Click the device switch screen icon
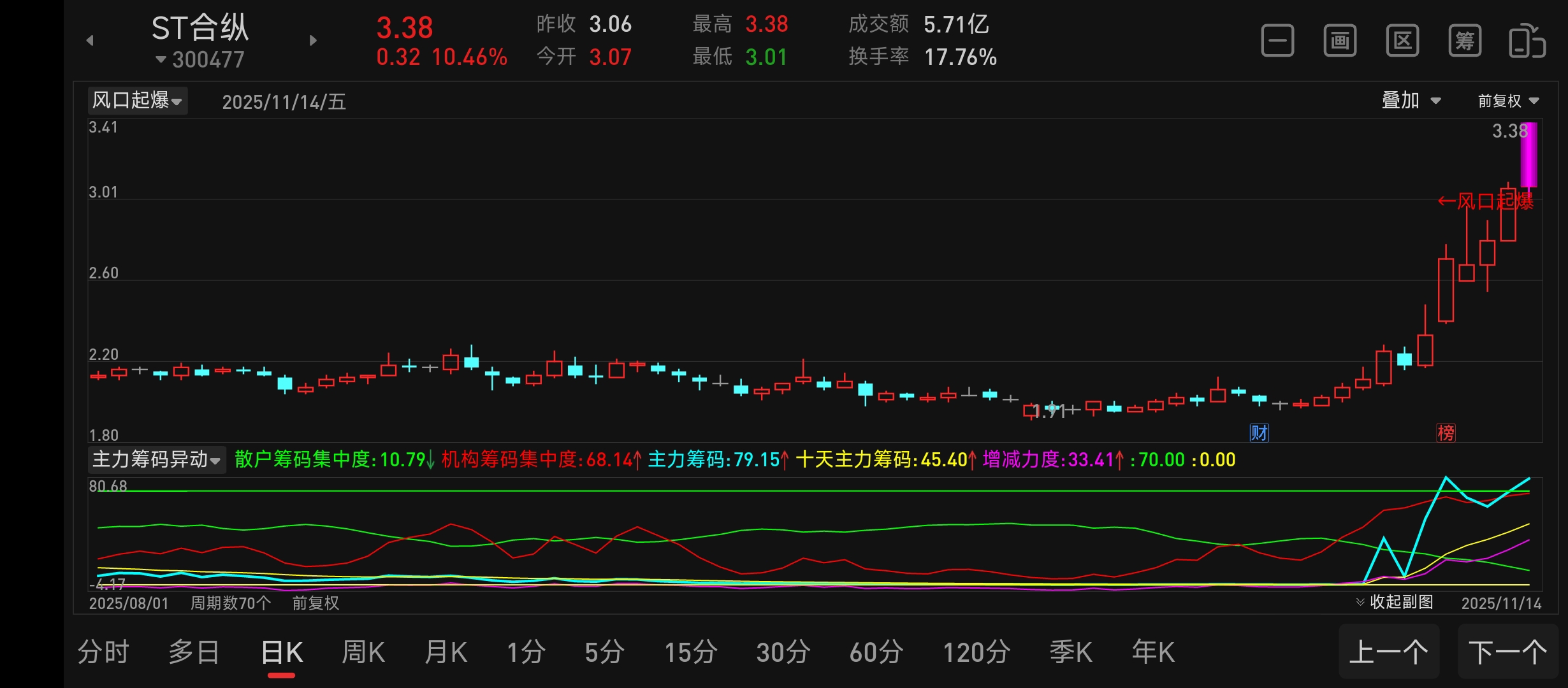Image resolution: width=1568 pixels, height=688 pixels. click(x=1527, y=41)
